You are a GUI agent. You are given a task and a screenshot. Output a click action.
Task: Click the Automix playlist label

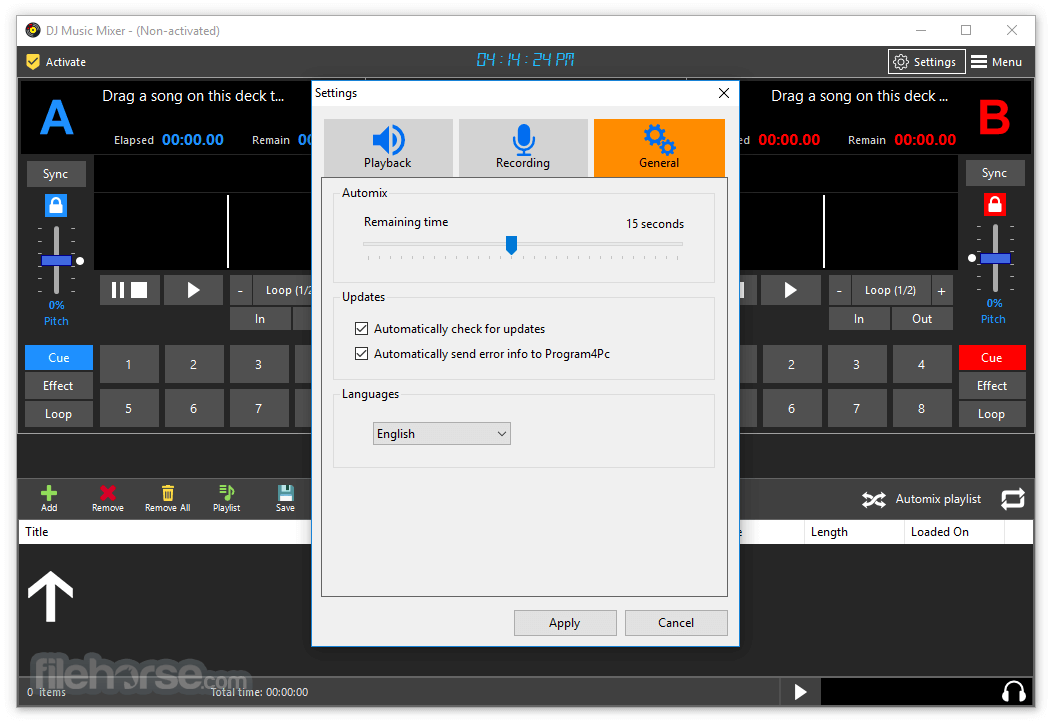pyautogui.click(x=938, y=499)
